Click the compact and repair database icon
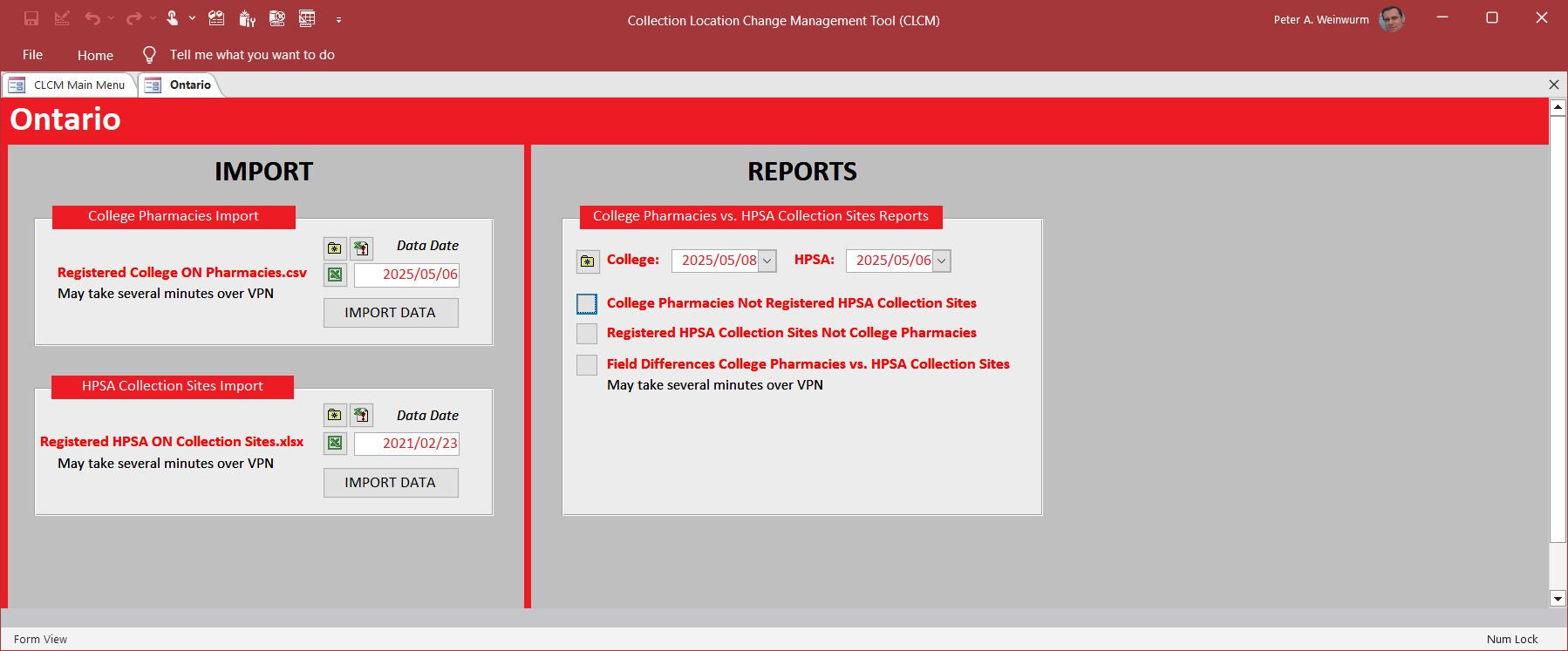 [277, 18]
